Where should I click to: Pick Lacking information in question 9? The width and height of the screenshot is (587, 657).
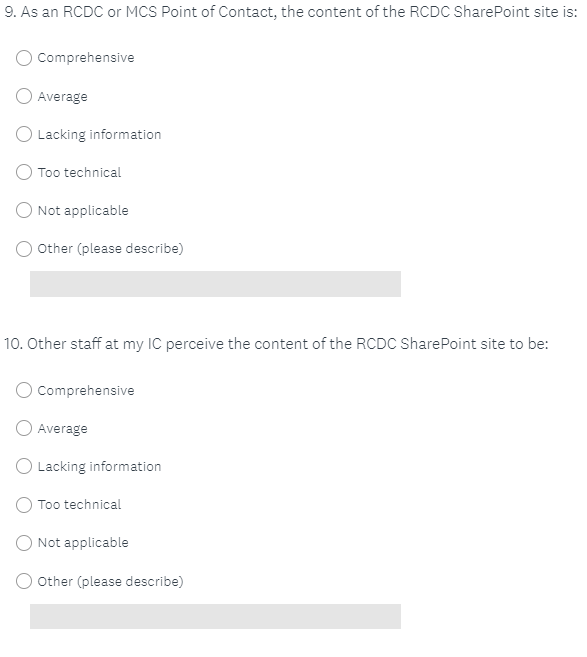(24, 134)
